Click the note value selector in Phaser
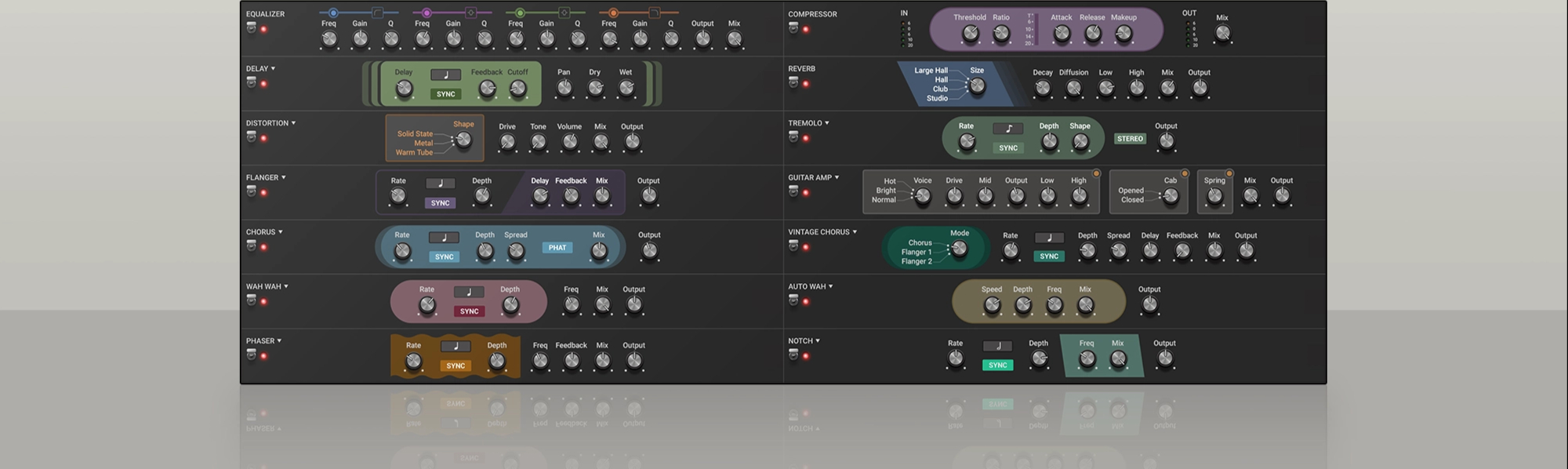The height and width of the screenshot is (469, 1568). (x=456, y=347)
